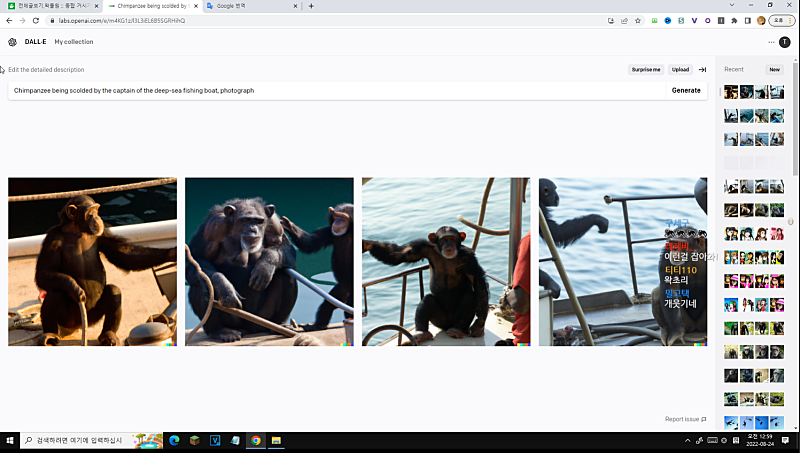Click the Generate button

[686, 90]
